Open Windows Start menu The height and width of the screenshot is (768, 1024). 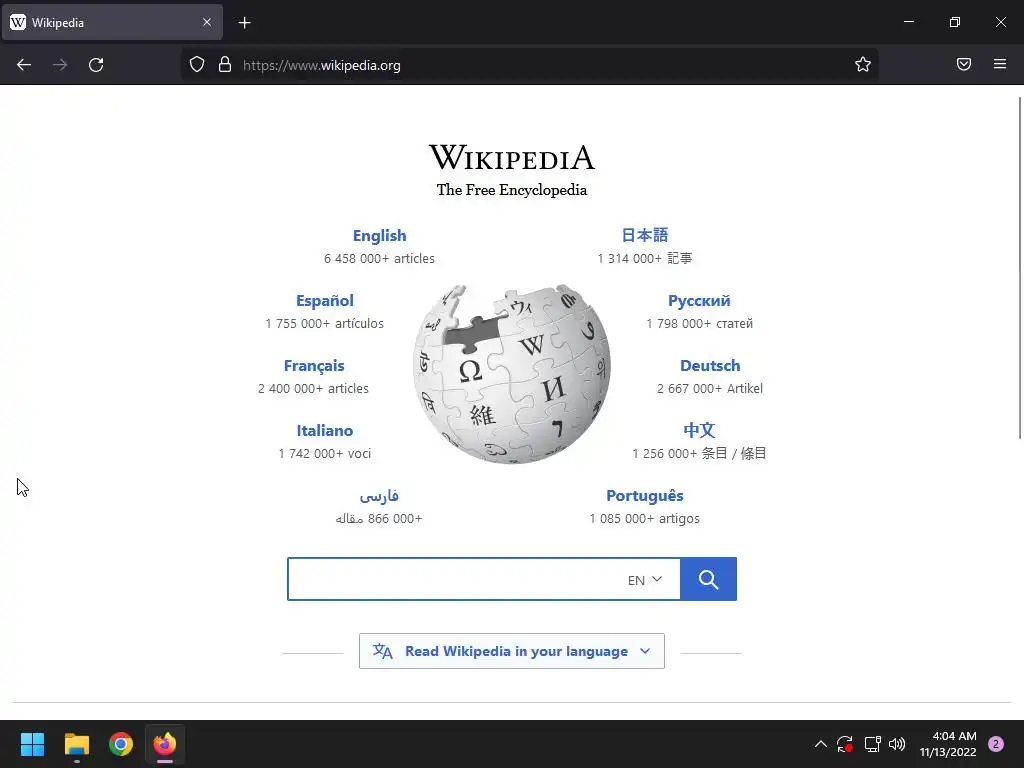coord(32,744)
